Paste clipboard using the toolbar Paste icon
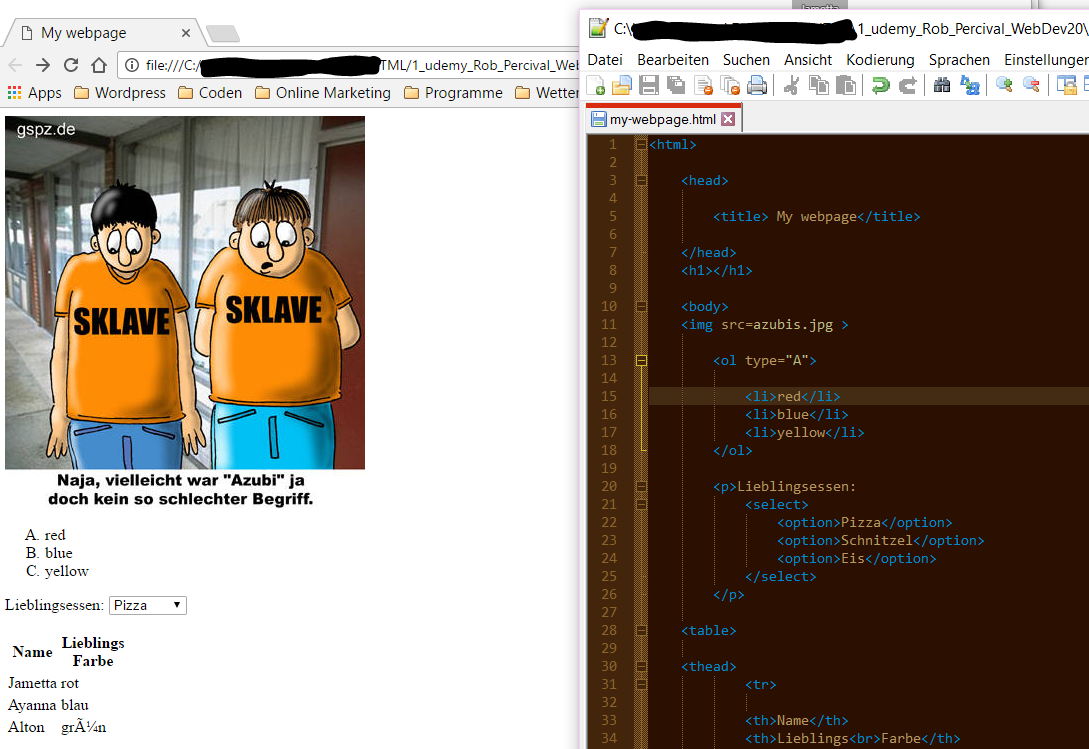 846,85
